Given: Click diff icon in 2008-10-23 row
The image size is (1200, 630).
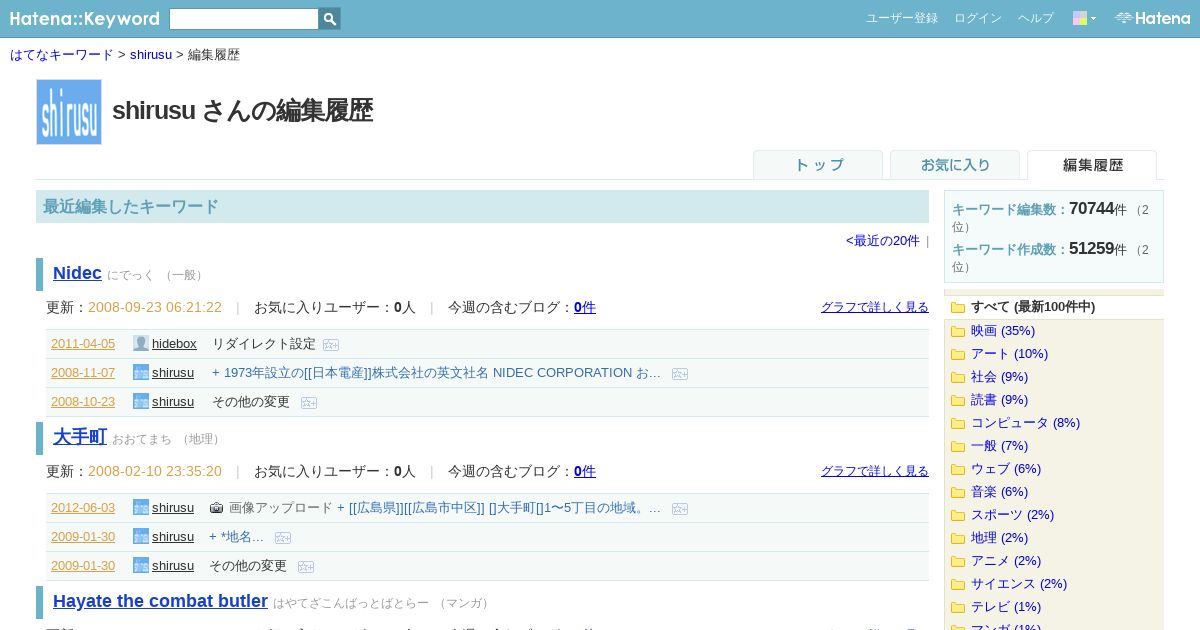Looking at the screenshot, I should (309, 403).
